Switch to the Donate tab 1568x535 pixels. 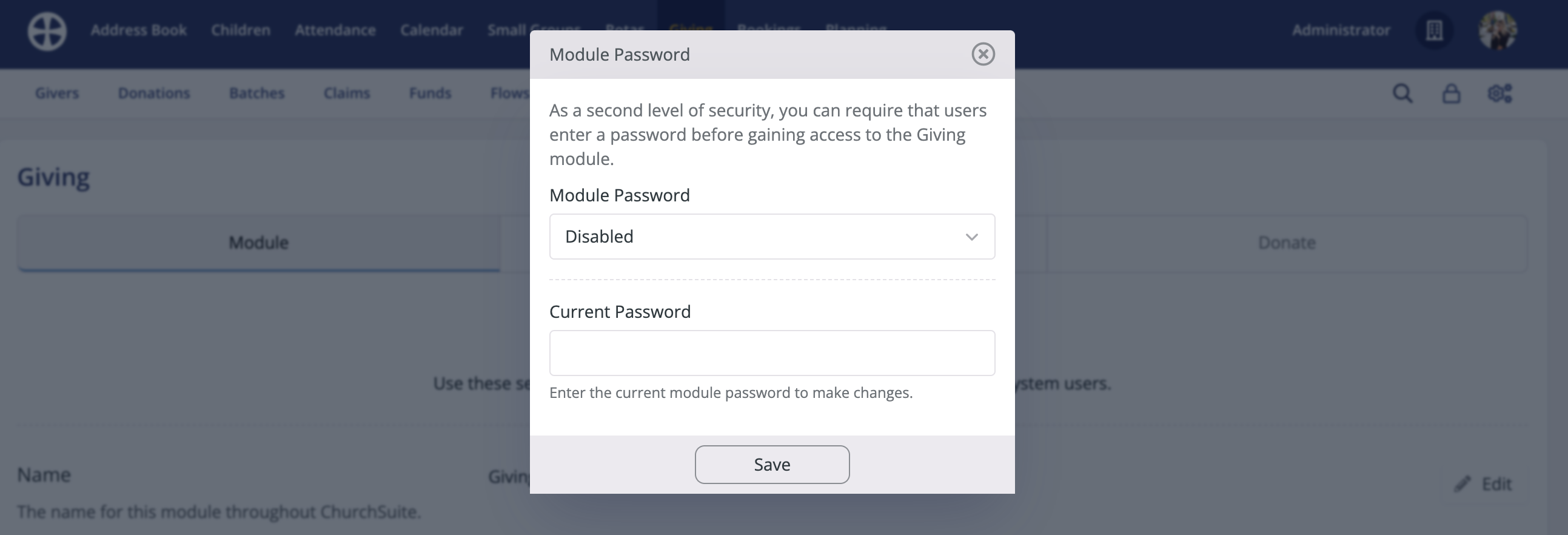1285,242
